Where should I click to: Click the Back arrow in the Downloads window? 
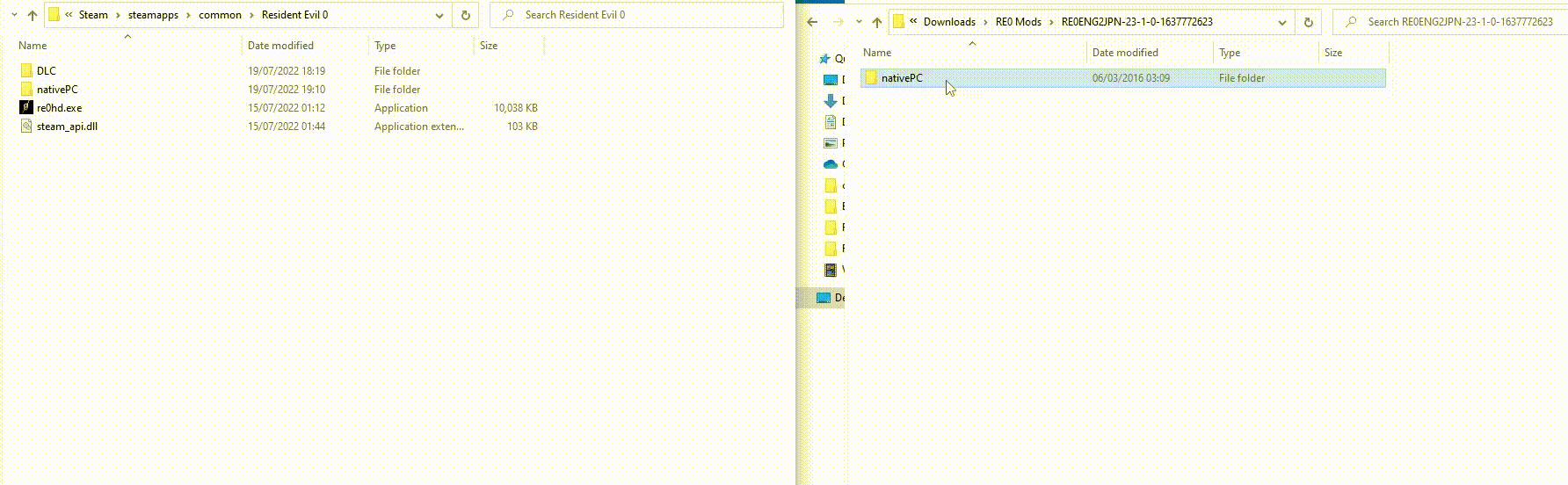click(812, 22)
